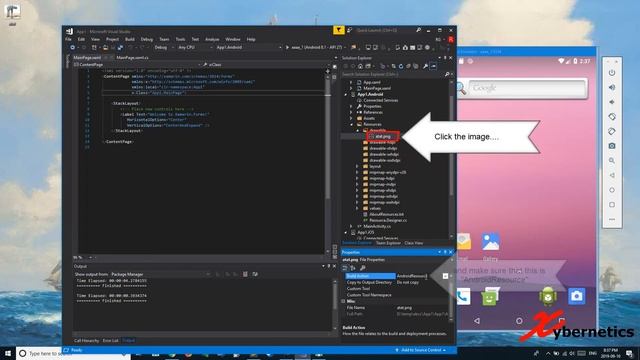Take emulator screenshot with camera icon
Viewport: 640px width, 360px height.
pyautogui.click(x=611, y=146)
